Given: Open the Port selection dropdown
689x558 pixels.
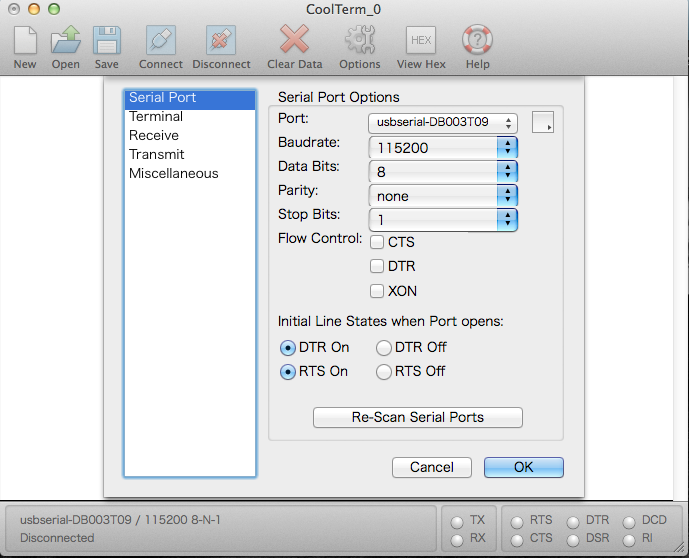Looking at the screenshot, I should (x=442, y=123).
